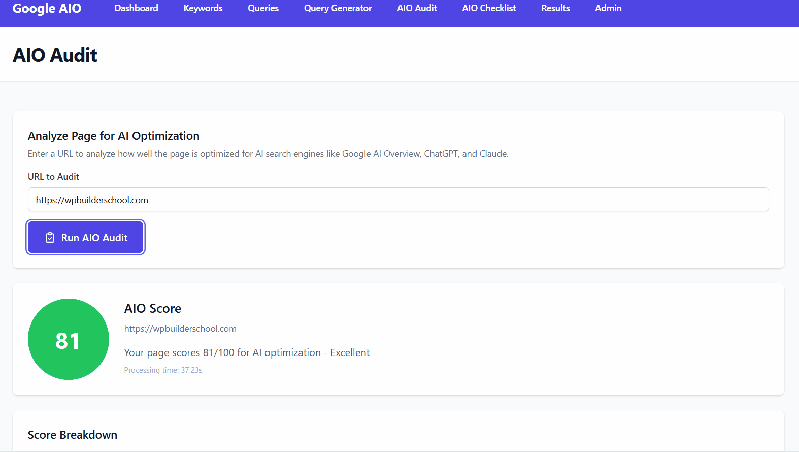The width and height of the screenshot is (799, 452).
Task: Click the clipboard icon on Run AIO Audit
Action: pyautogui.click(x=50, y=237)
